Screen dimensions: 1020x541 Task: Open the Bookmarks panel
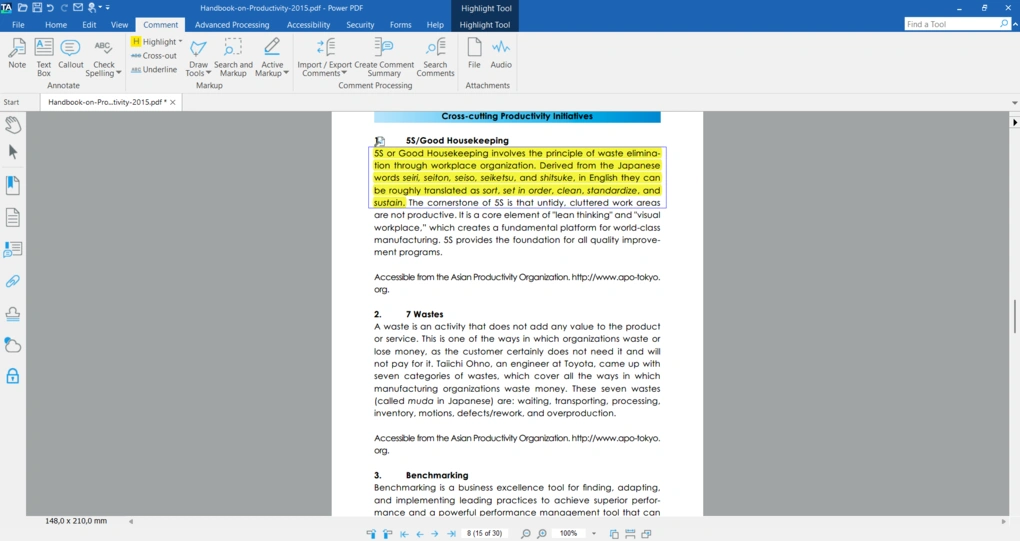pos(12,185)
